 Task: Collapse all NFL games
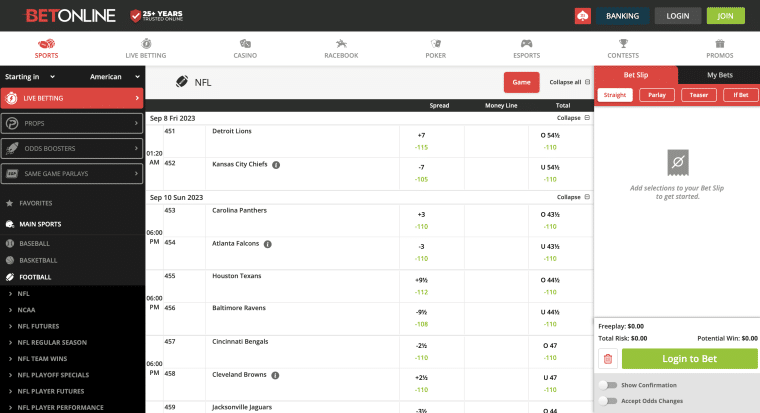570,82
